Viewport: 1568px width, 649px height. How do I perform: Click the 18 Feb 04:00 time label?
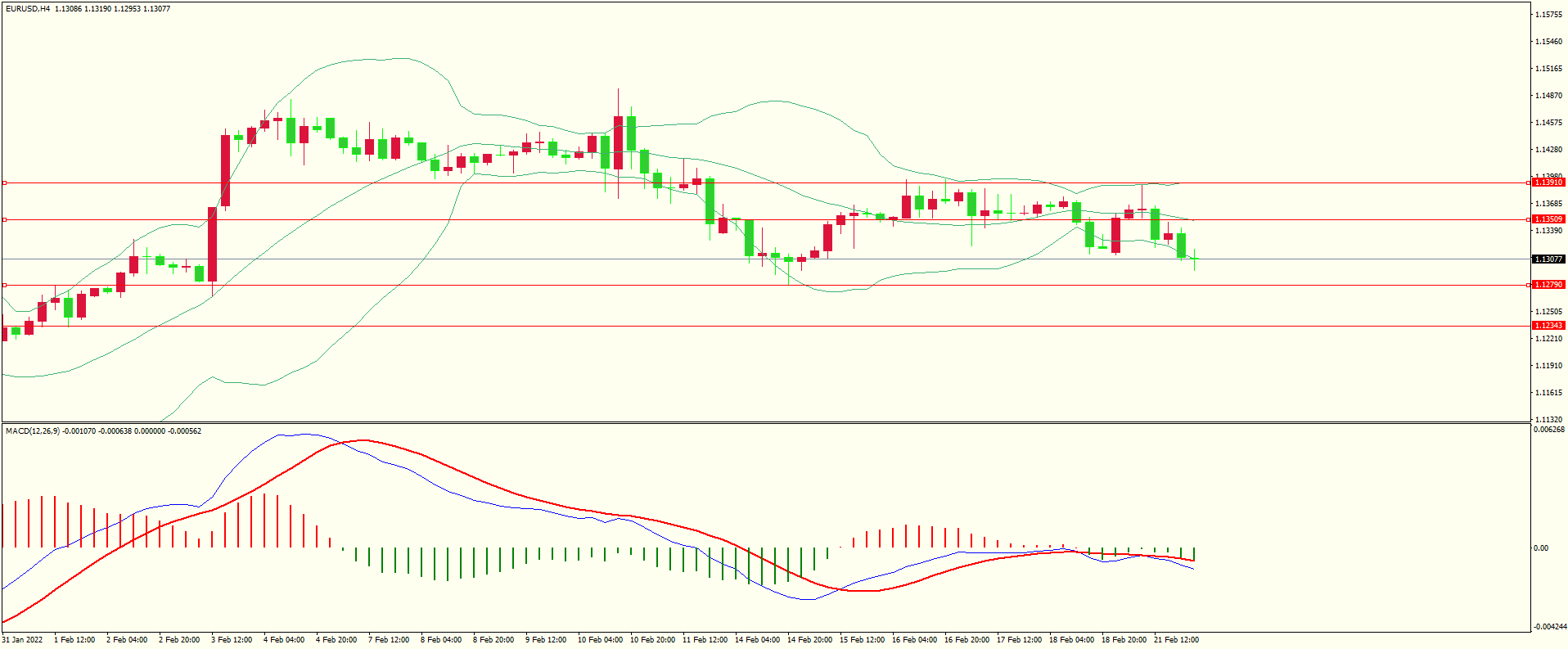[1072, 640]
